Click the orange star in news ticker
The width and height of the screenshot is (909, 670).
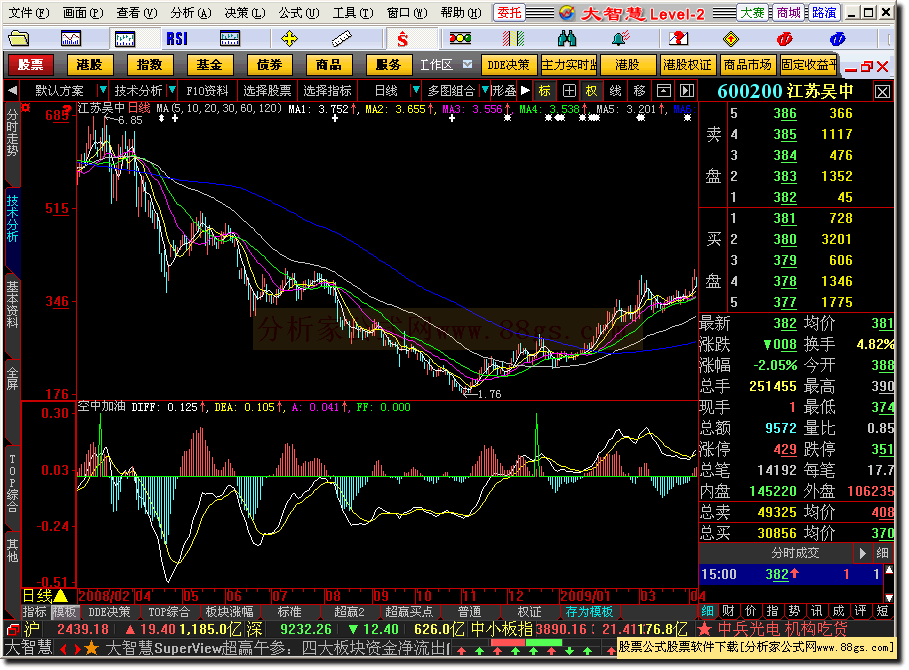[91, 648]
